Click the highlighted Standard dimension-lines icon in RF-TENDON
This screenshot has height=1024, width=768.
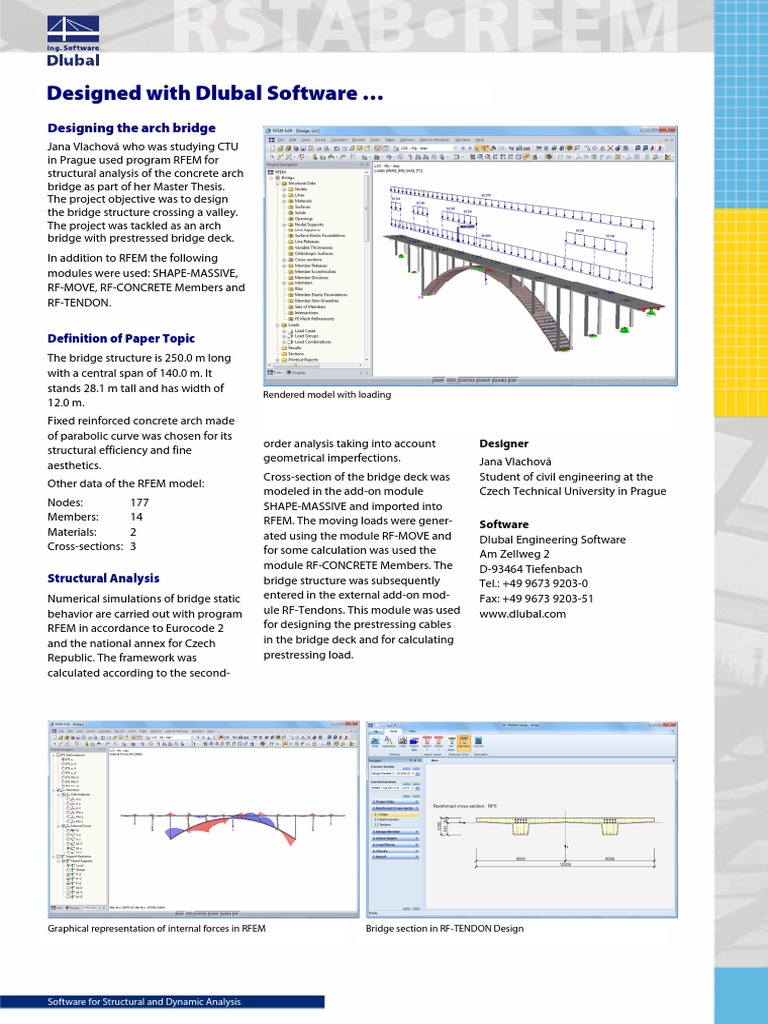coord(464,743)
